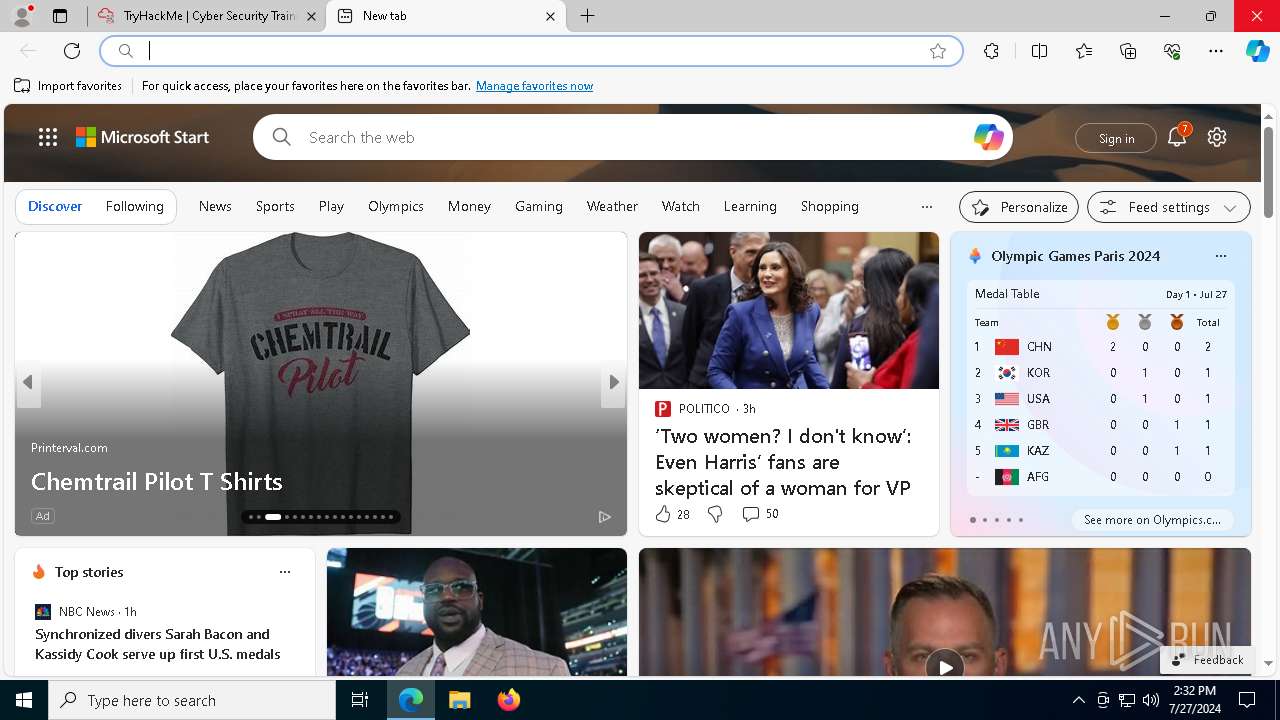Open page settings gear
This screenshot has height=720, width=1280.
click(1217, 137)
